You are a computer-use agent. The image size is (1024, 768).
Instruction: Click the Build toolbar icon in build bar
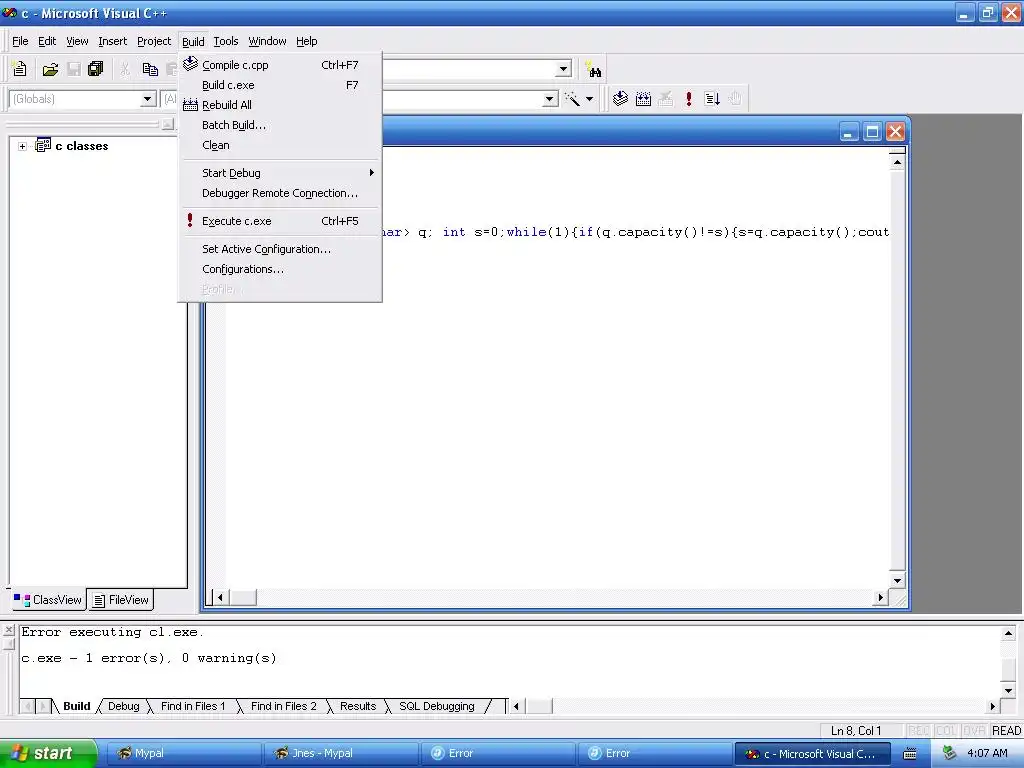643,99
